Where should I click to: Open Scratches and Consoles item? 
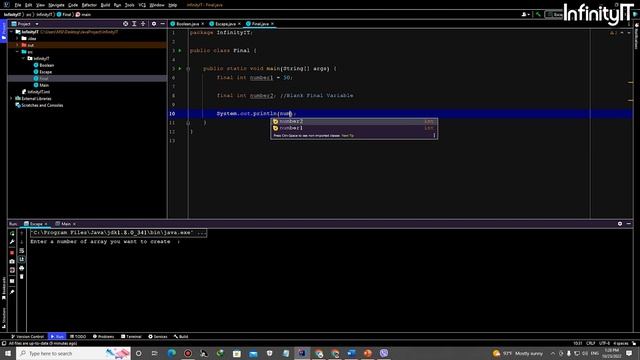(x=42, y=105)
